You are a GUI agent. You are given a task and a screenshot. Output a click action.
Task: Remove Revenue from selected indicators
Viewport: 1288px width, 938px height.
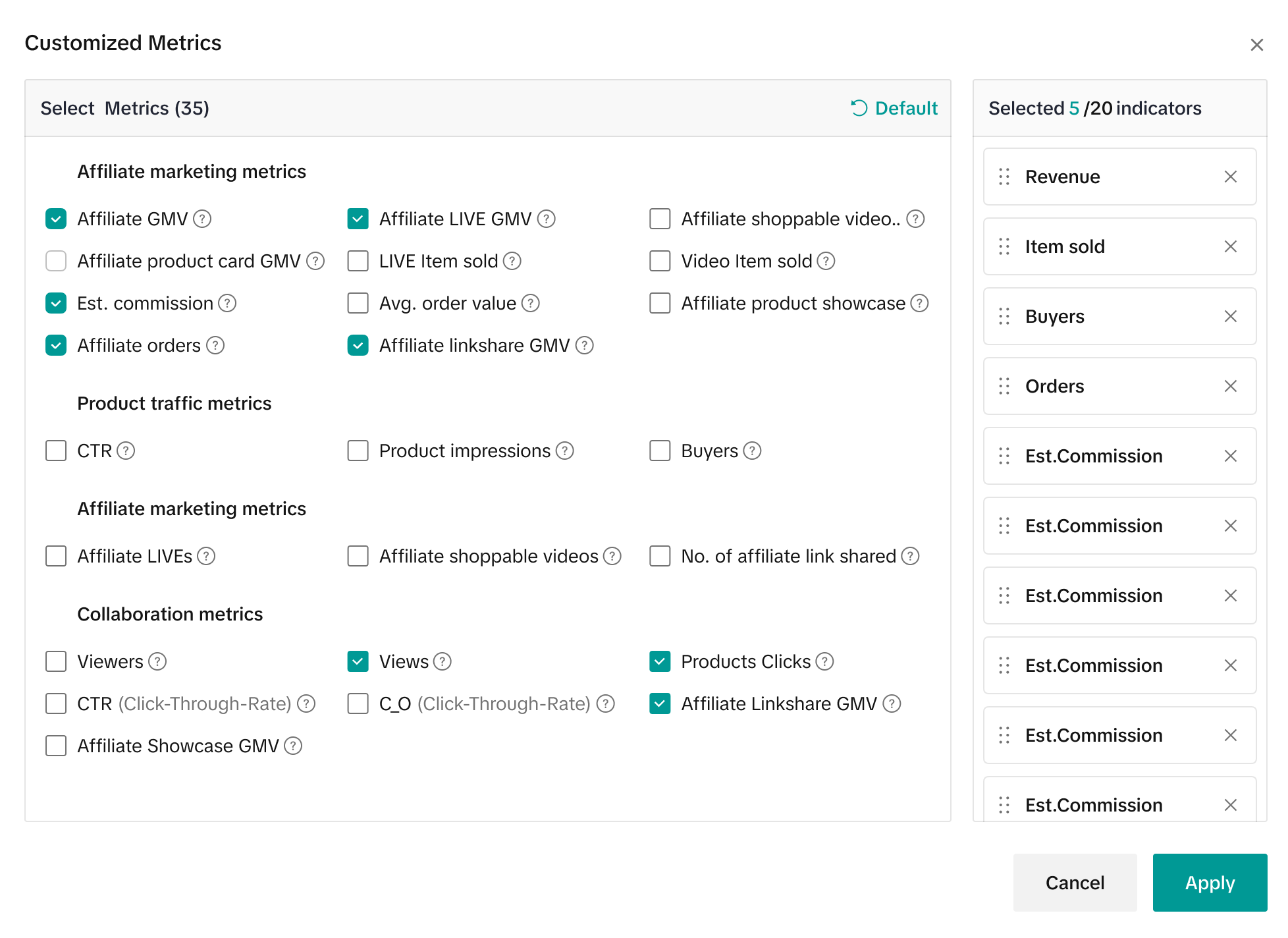(1230, 177)
